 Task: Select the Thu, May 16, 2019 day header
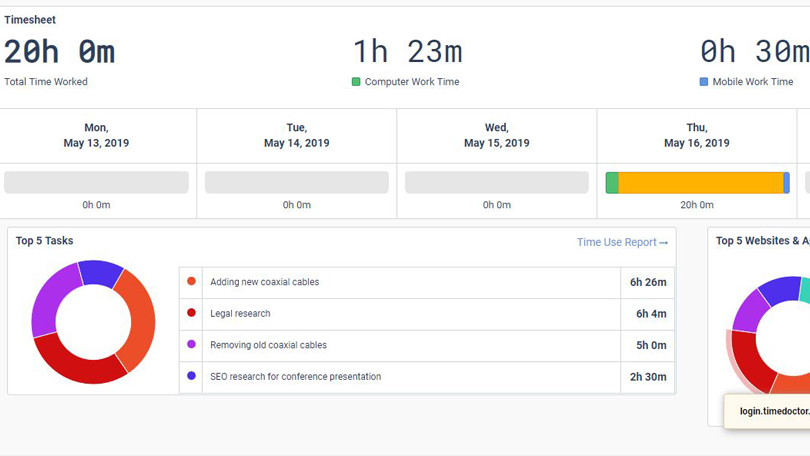click(x=696, y=135)
